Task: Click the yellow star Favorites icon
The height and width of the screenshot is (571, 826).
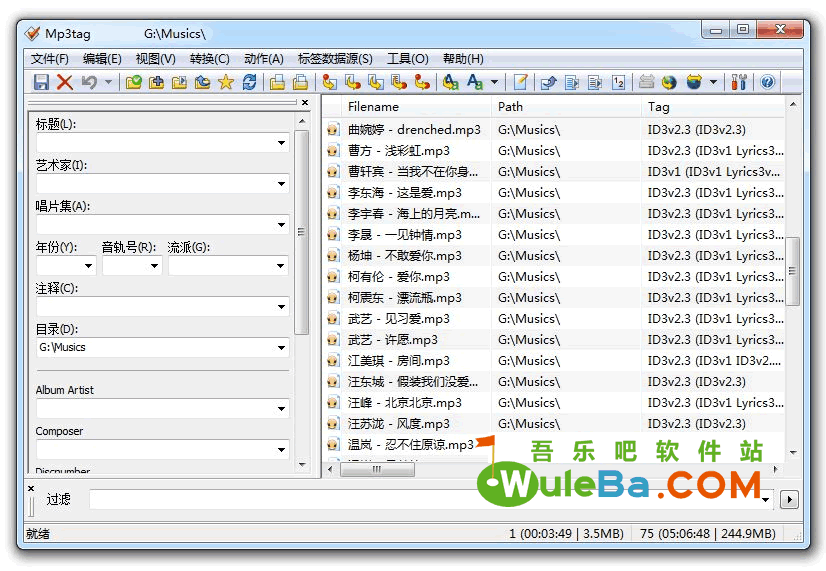Action: click(225, 82)
